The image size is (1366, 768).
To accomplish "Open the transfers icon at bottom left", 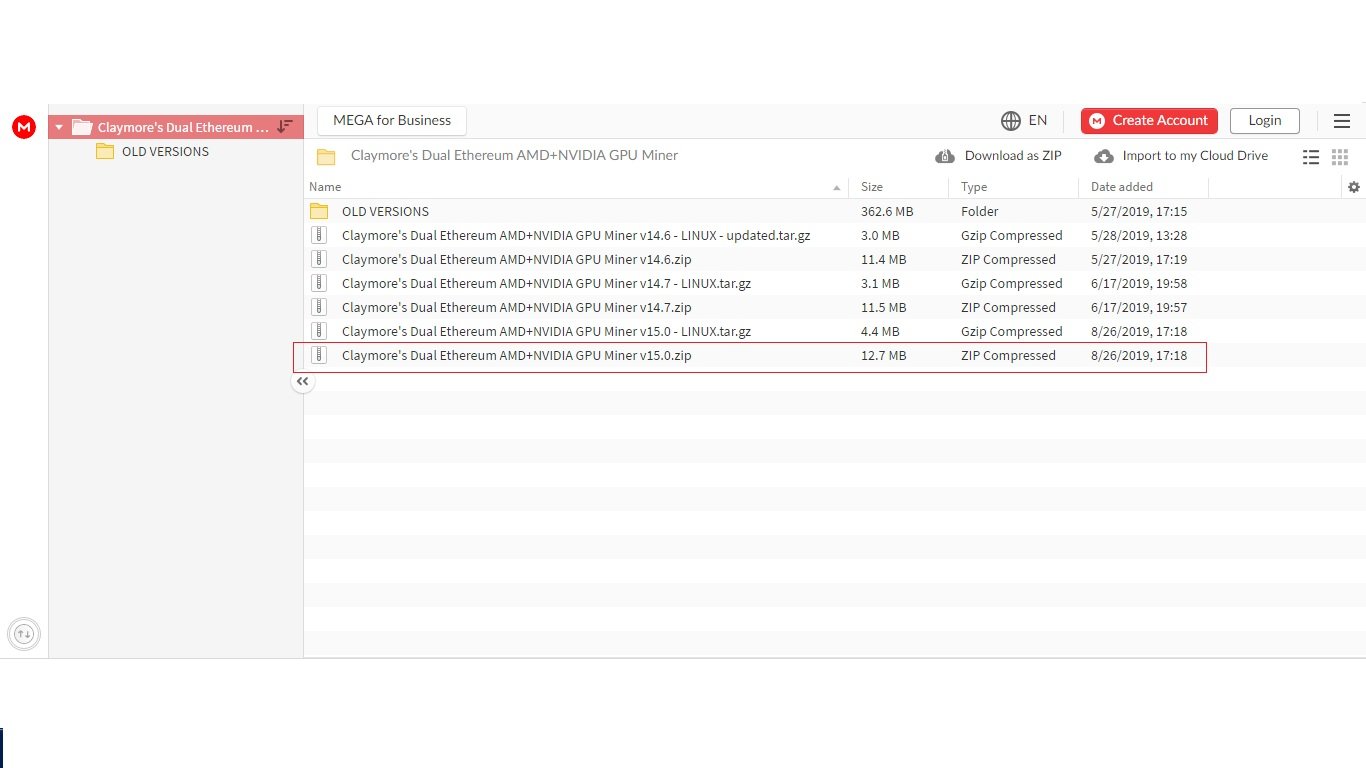I will [24, 633].
